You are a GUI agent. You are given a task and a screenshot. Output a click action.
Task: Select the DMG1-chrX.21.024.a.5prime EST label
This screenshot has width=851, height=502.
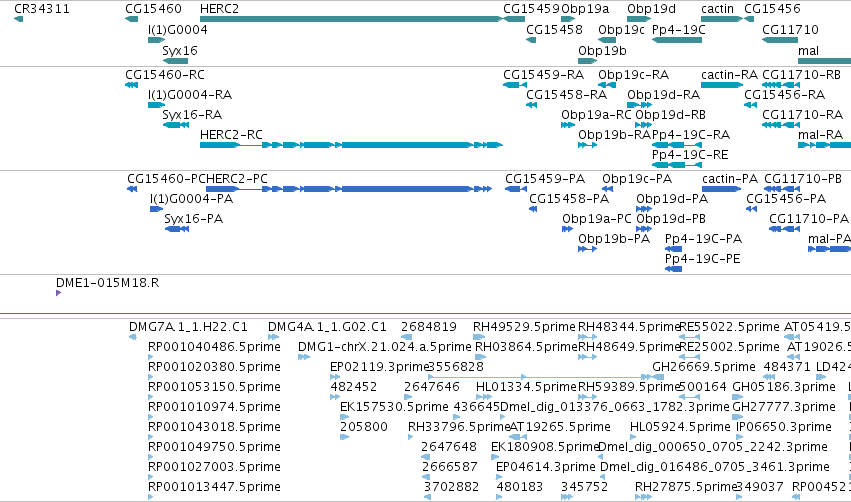point(385,347)
